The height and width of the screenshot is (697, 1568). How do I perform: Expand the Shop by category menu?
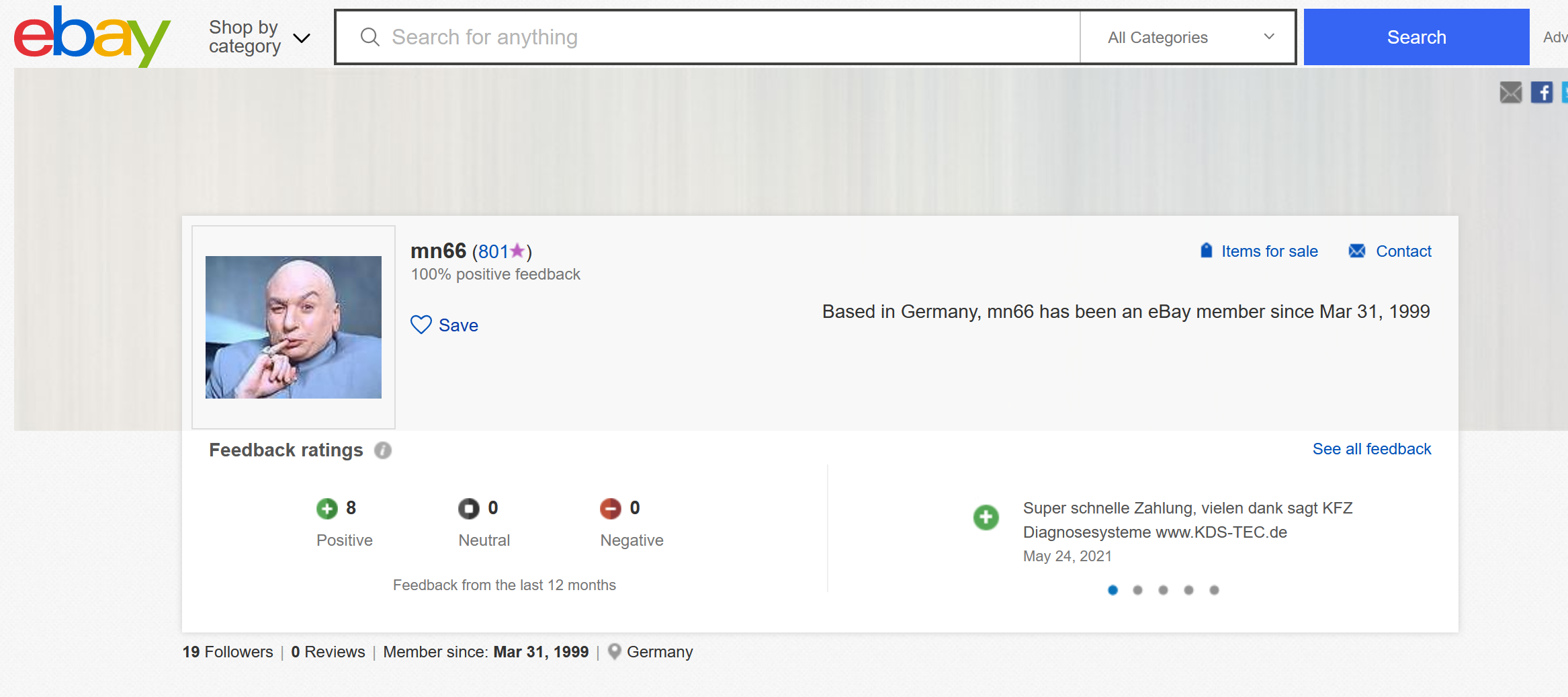[259, 37]
